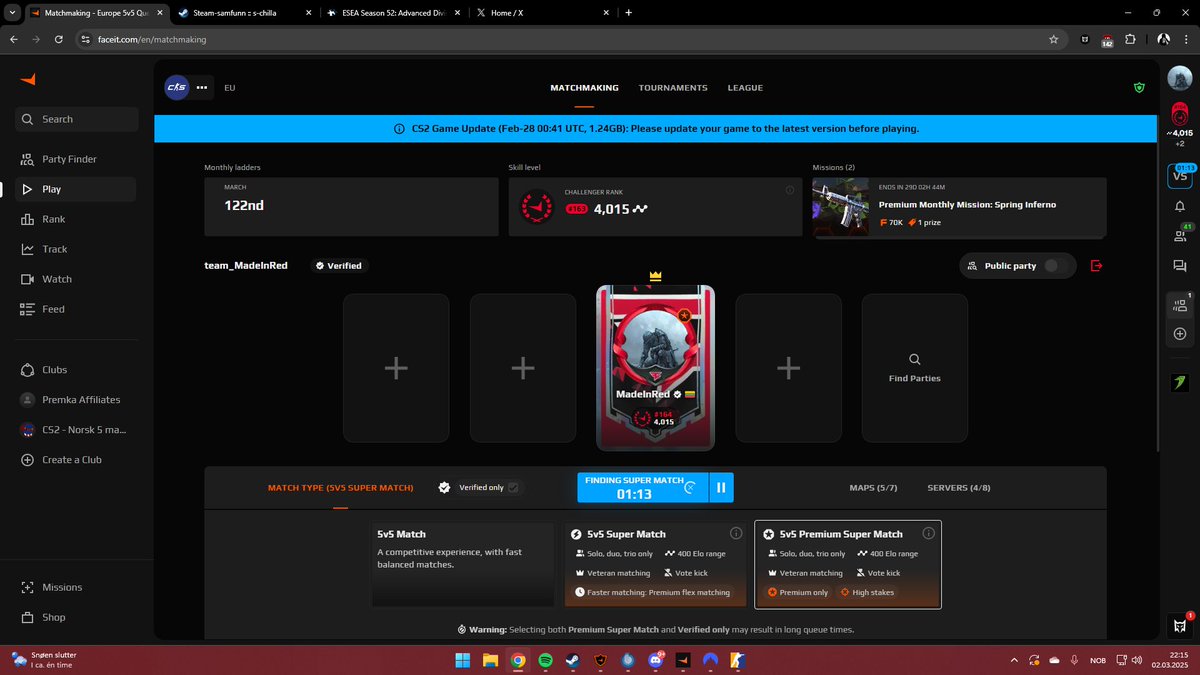Open Discord from the taskbar
Viewport: 1200px width, 675px height.
tap(656, 660)
